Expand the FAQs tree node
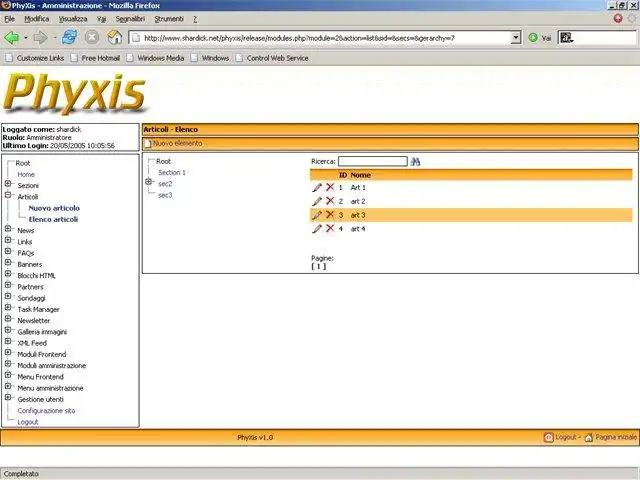The width and height of the screenshot is (640, 480). [x=8, y=251]
